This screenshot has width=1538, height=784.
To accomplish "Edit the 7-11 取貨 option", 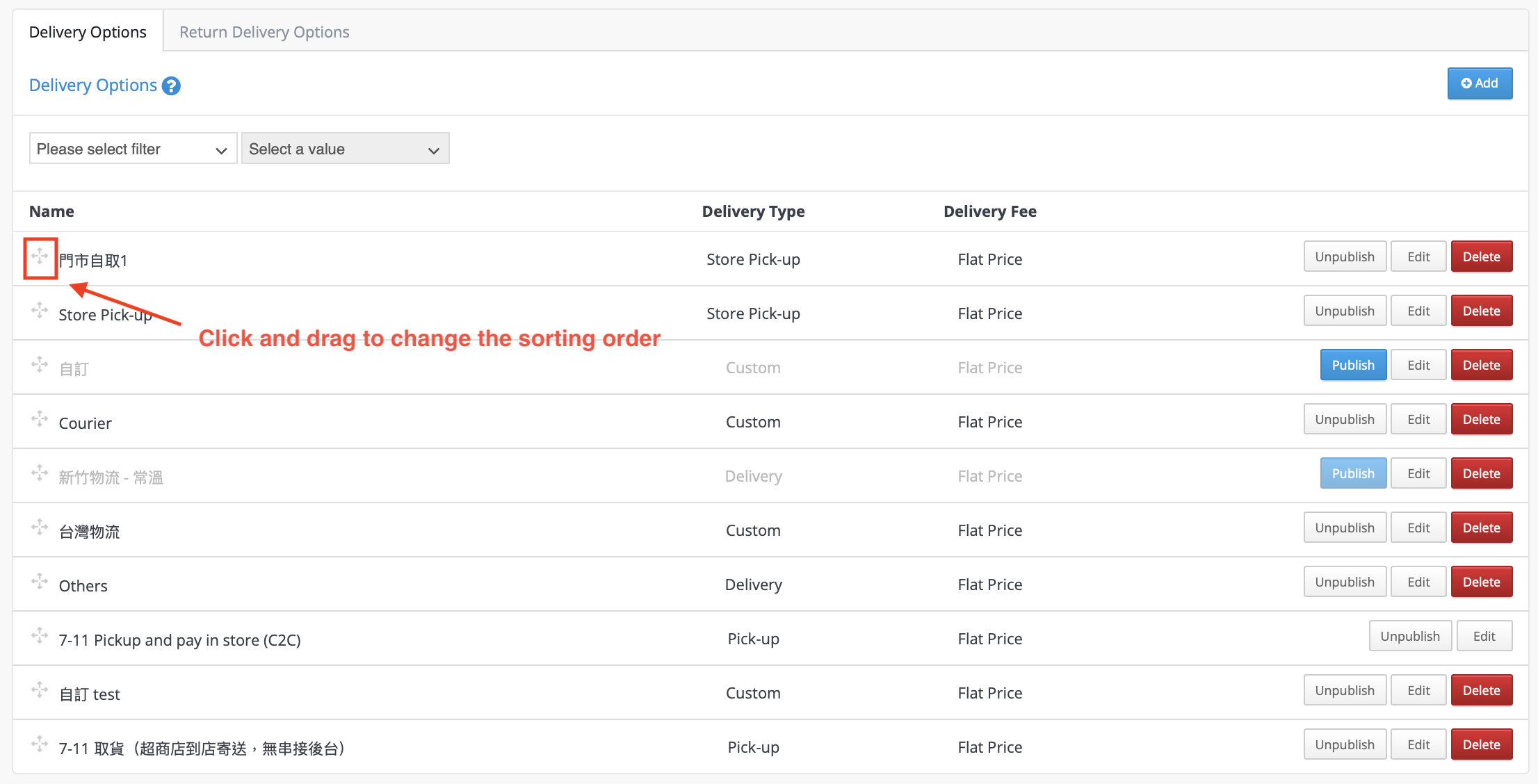I will (1418, 744).
